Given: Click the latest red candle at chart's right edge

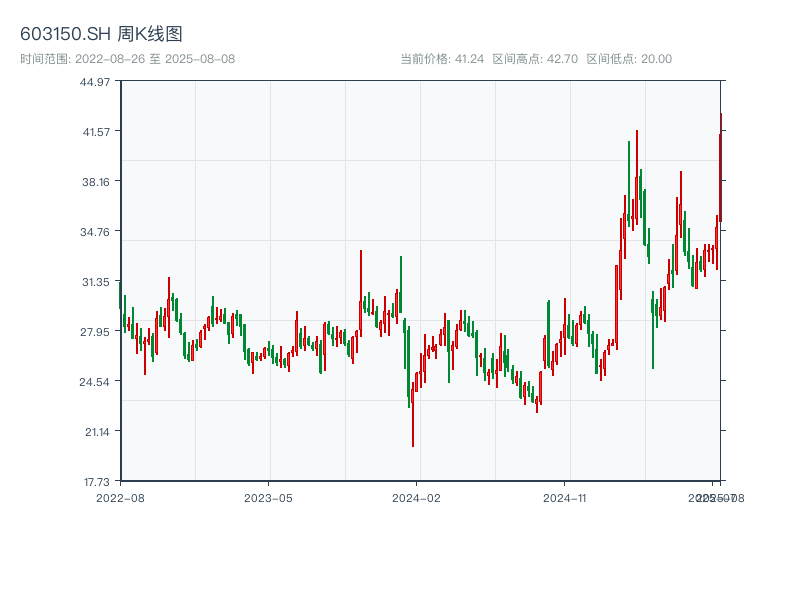Looking at the screenshot, I should (x=720, y=167).
